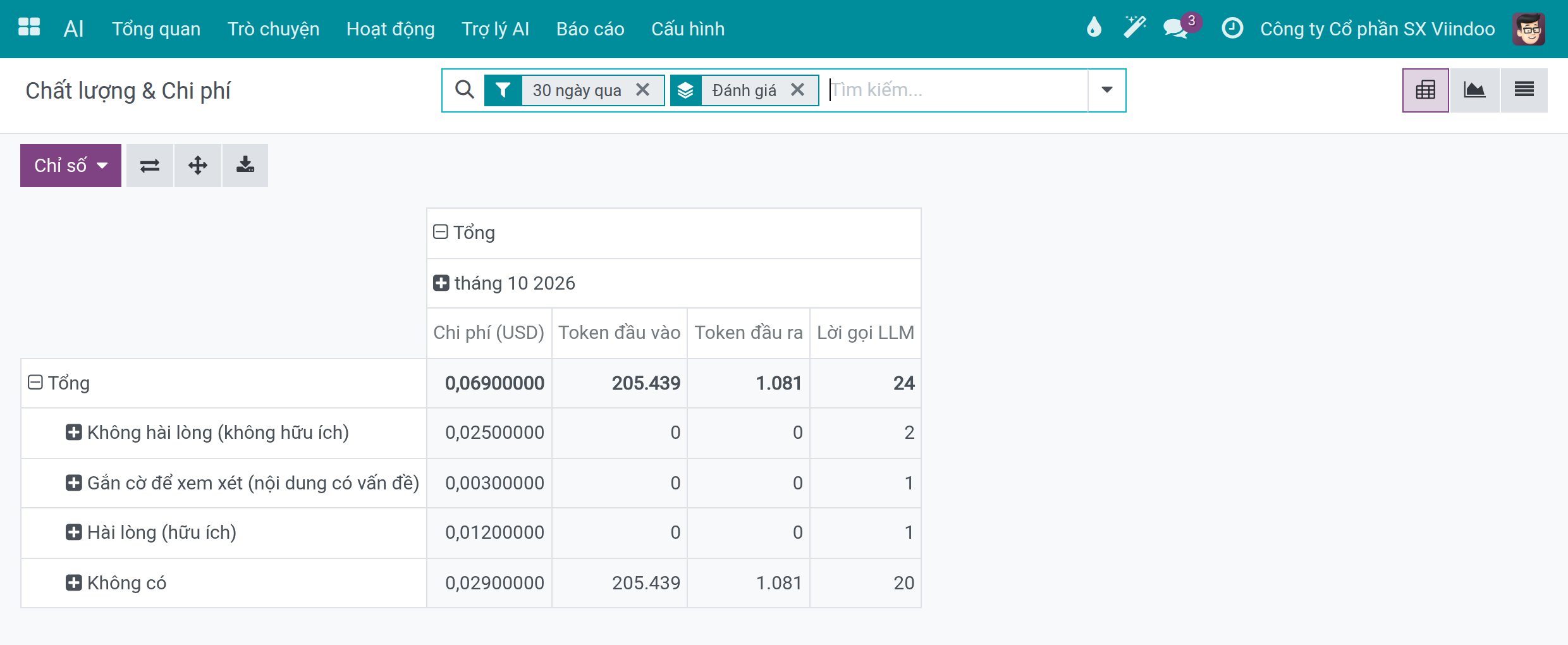The width and height of the screenshot is (1568, 645).
Task: Switch to list view
Action: coord(1524,90)
